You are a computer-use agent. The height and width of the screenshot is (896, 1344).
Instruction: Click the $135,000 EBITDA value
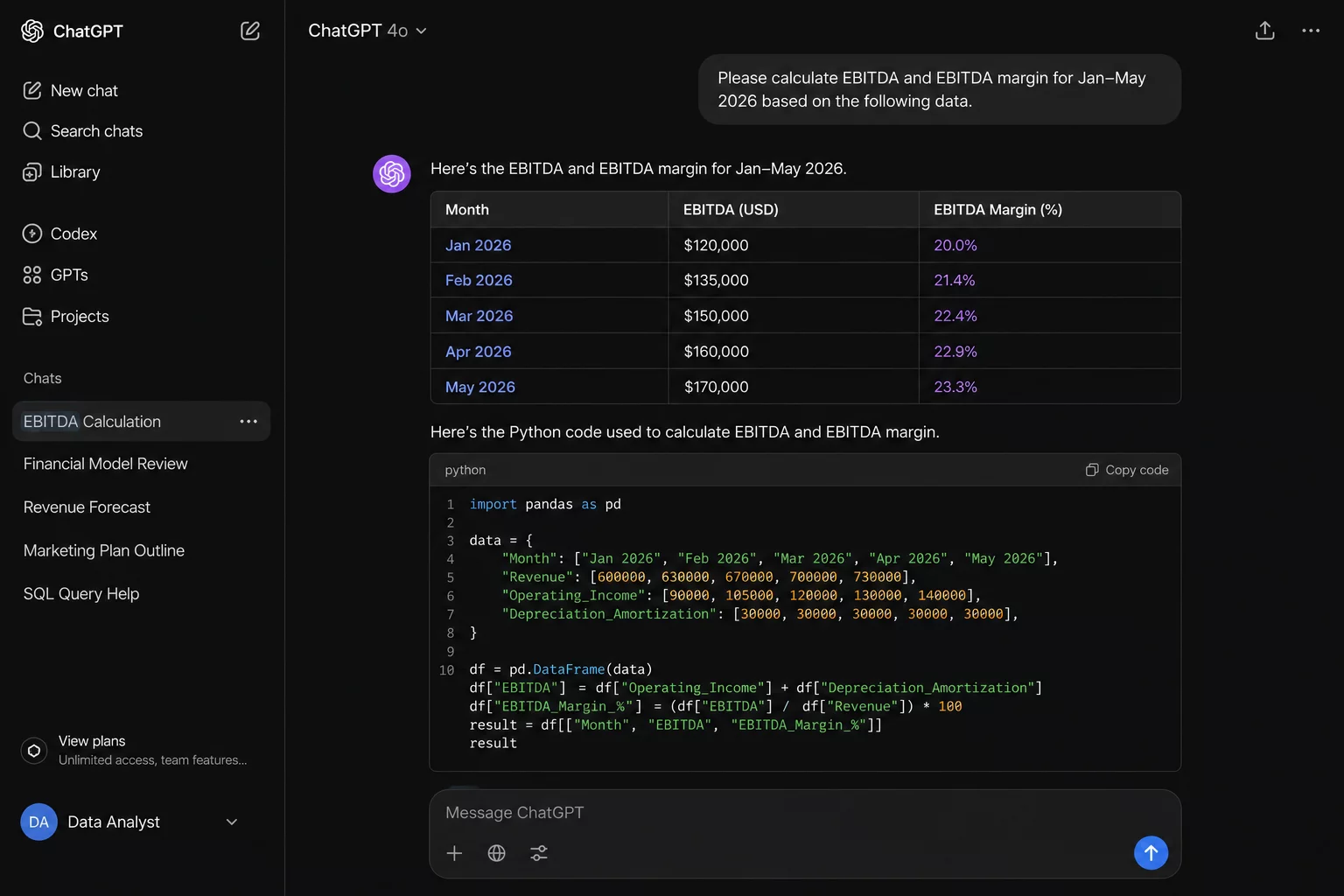point(716,281)
